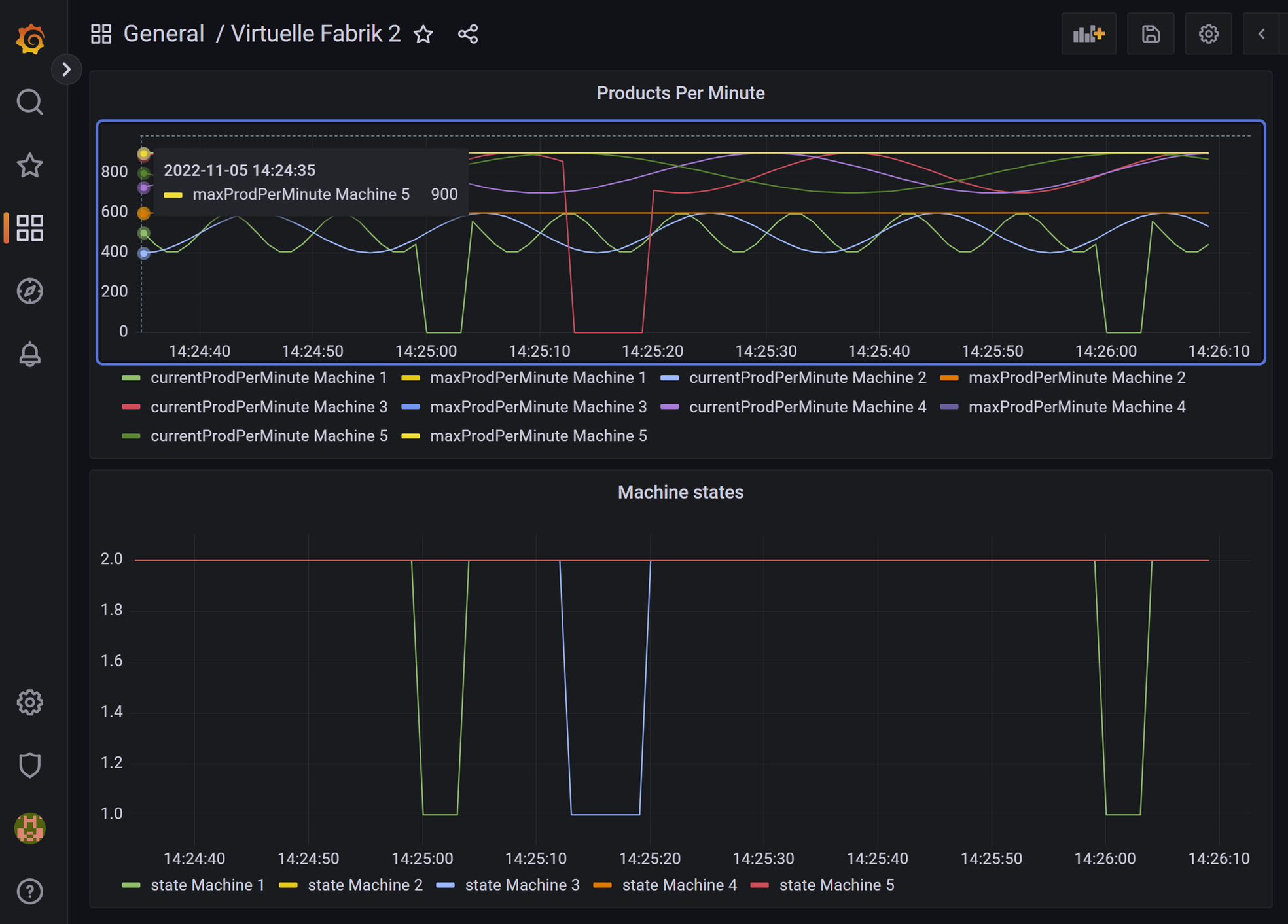This screenshot has width=1288, height=924.
Task: Click the Virtuelle Fabrik 2 dashboard title
Action: tap(315, 34)
